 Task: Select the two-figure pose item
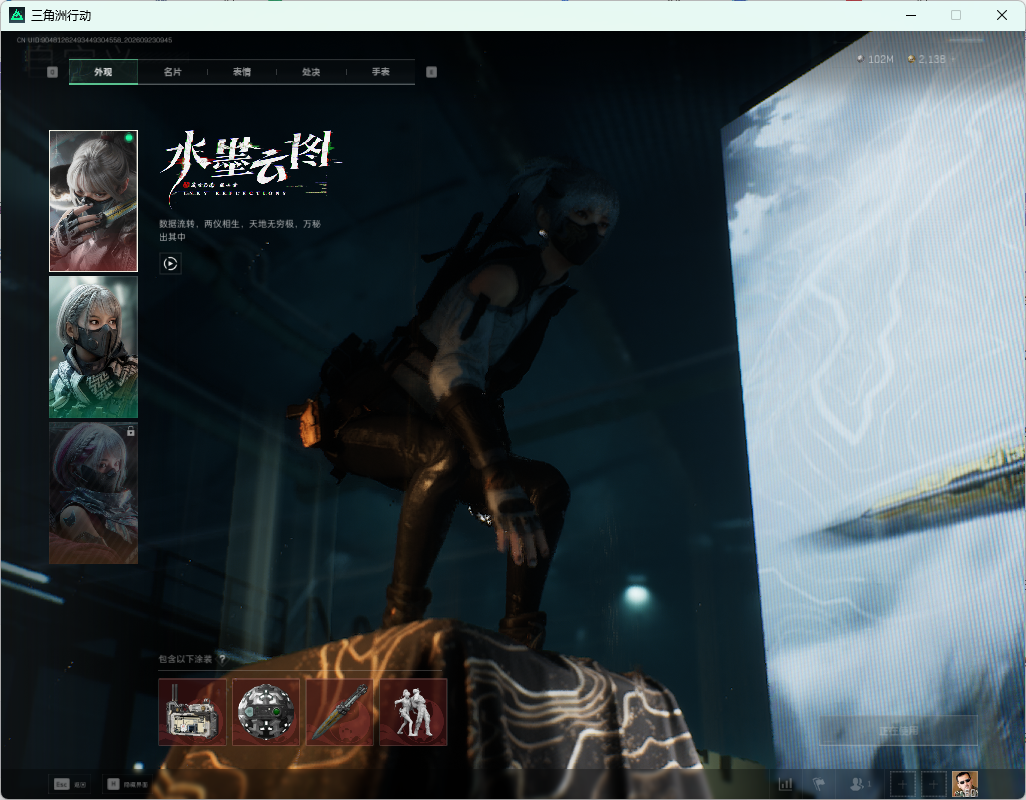(414, 712)
